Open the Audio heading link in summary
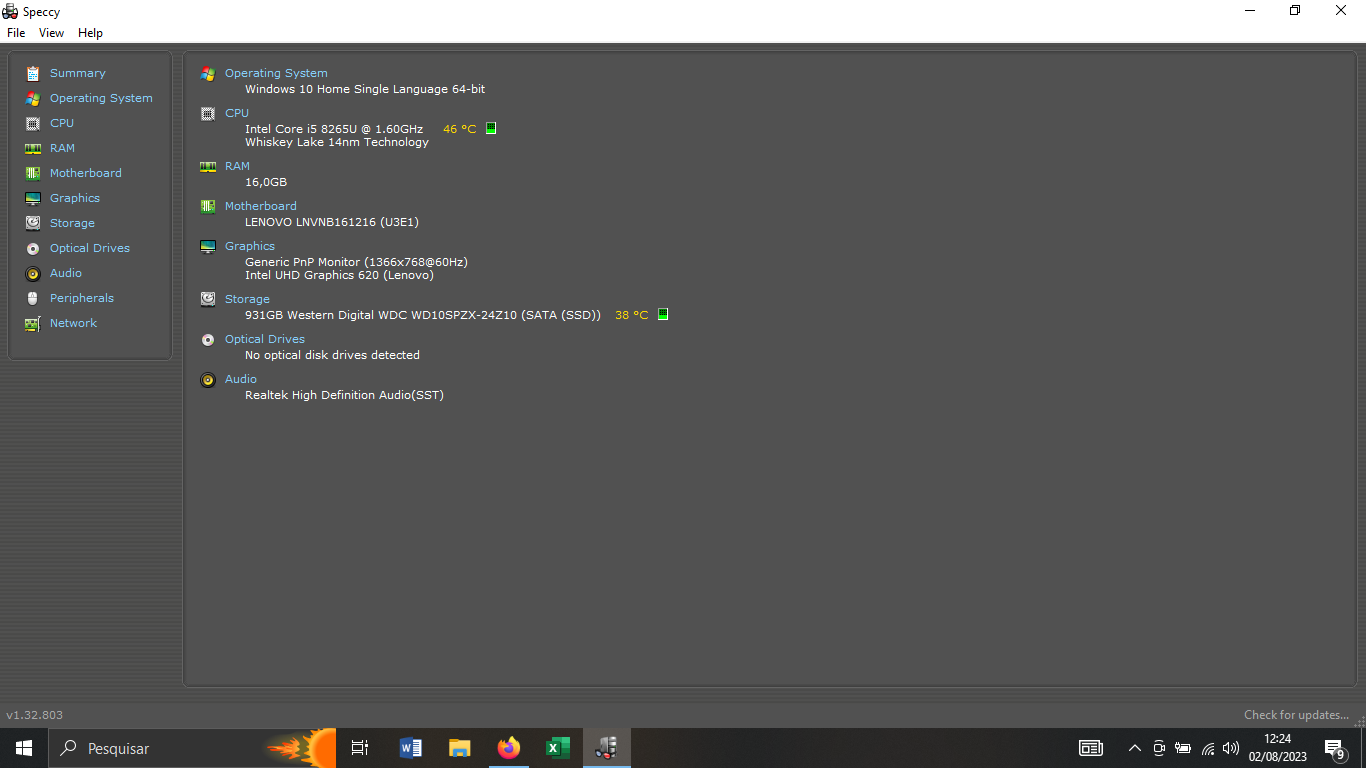Screen dimensions: 1366x768 pyautogui.click(x=241, y=379)
